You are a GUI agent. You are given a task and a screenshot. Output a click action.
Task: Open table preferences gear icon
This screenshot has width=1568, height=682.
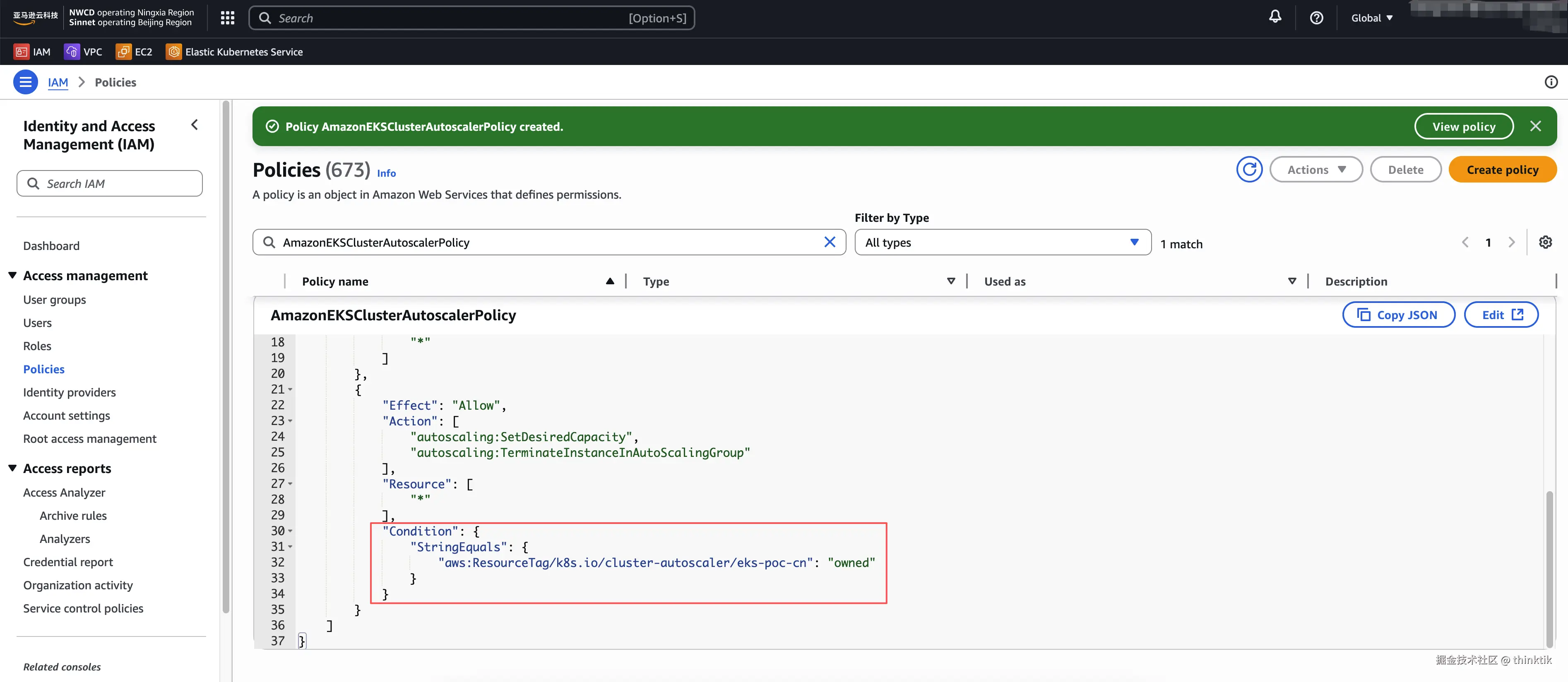(x=1545, y=242)
